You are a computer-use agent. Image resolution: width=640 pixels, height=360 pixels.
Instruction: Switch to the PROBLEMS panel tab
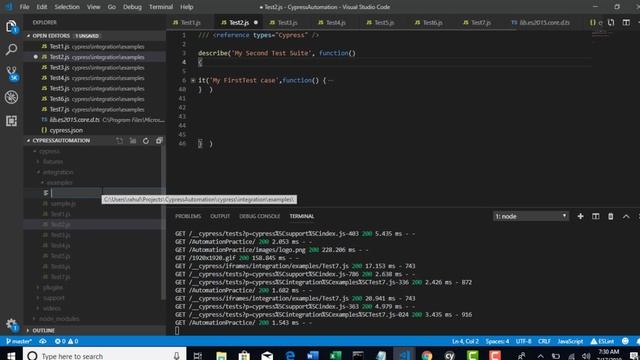pyautogui.click(x=188, y=216)
